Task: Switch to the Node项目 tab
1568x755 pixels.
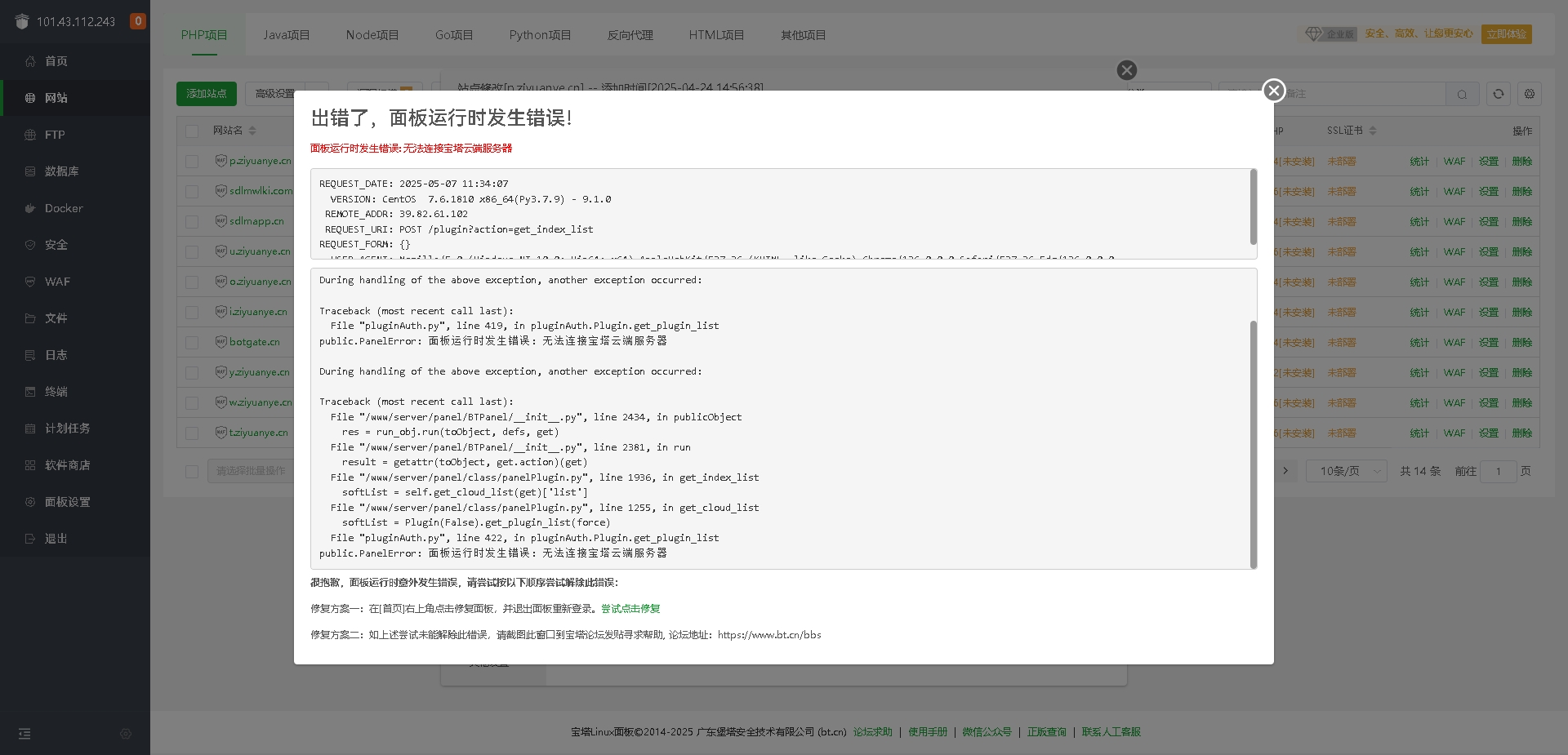Action: [x=372, y=35]
